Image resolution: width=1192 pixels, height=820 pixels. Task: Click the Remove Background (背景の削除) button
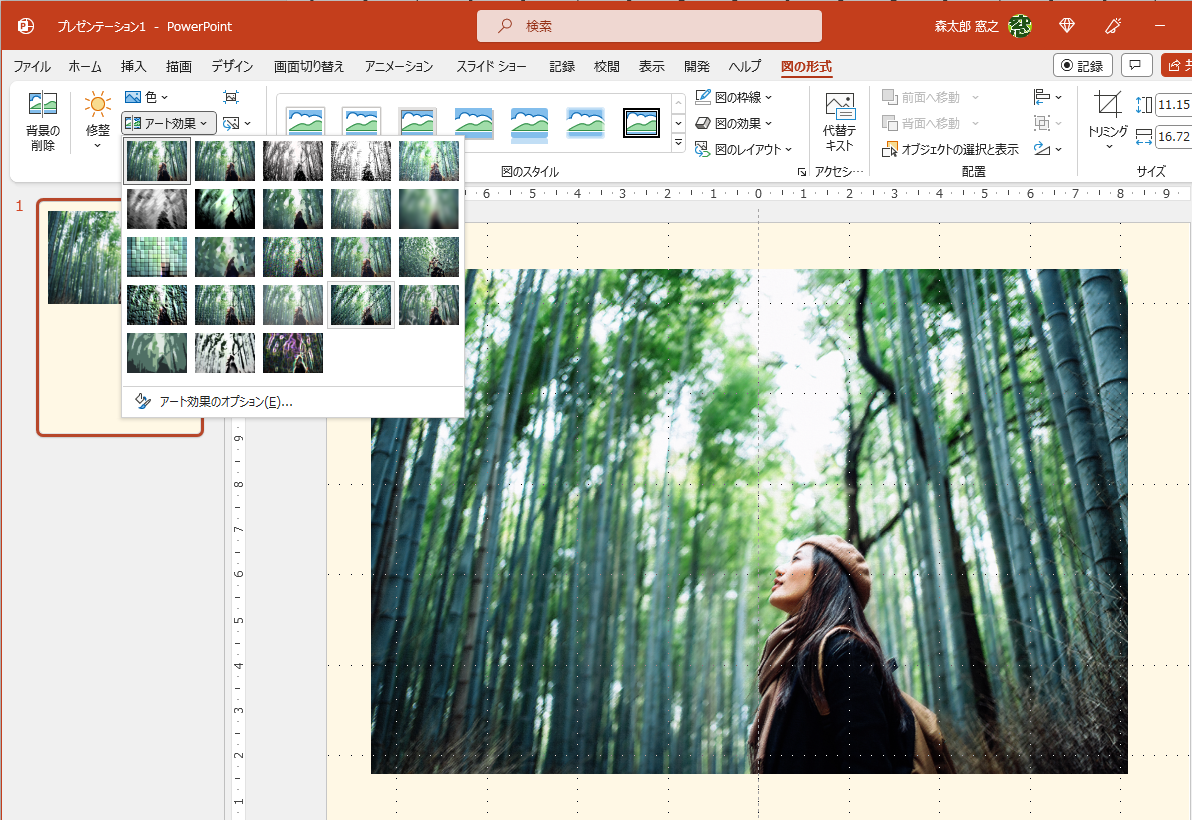(43, 122)
